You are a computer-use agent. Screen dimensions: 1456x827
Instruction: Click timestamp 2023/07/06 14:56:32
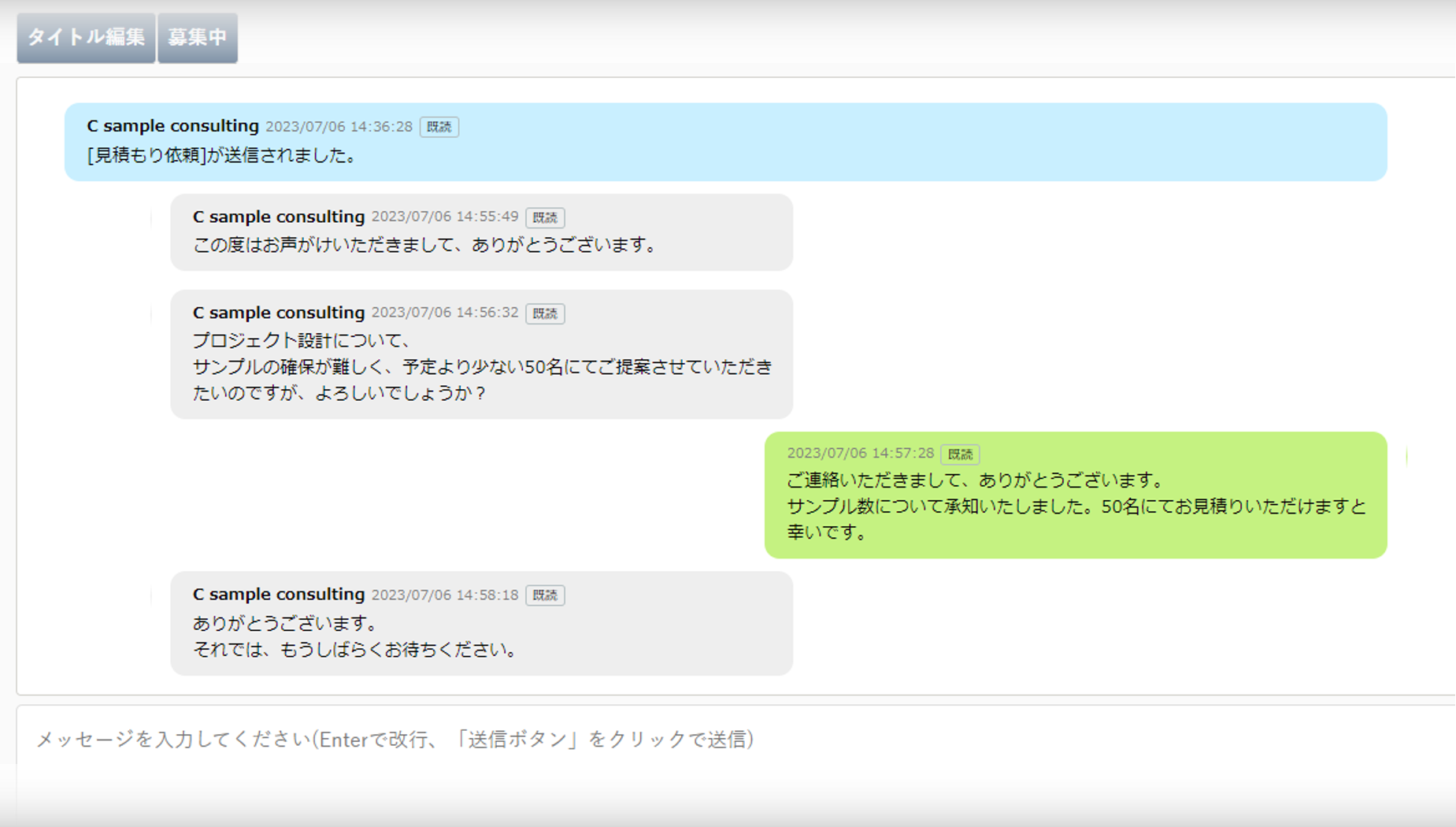445,313
